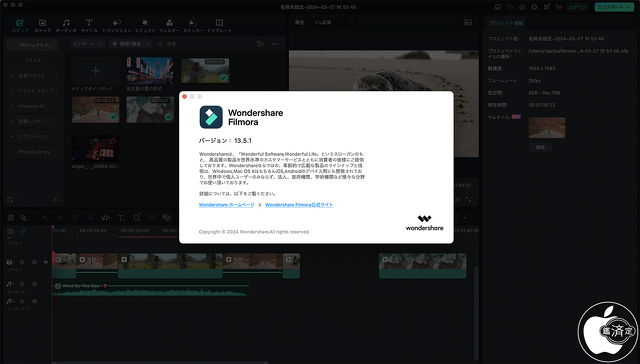Select the timeline selection arrow tool
Image resolution: width=640 pixels, height=364 pixels.
click(24, 218)
